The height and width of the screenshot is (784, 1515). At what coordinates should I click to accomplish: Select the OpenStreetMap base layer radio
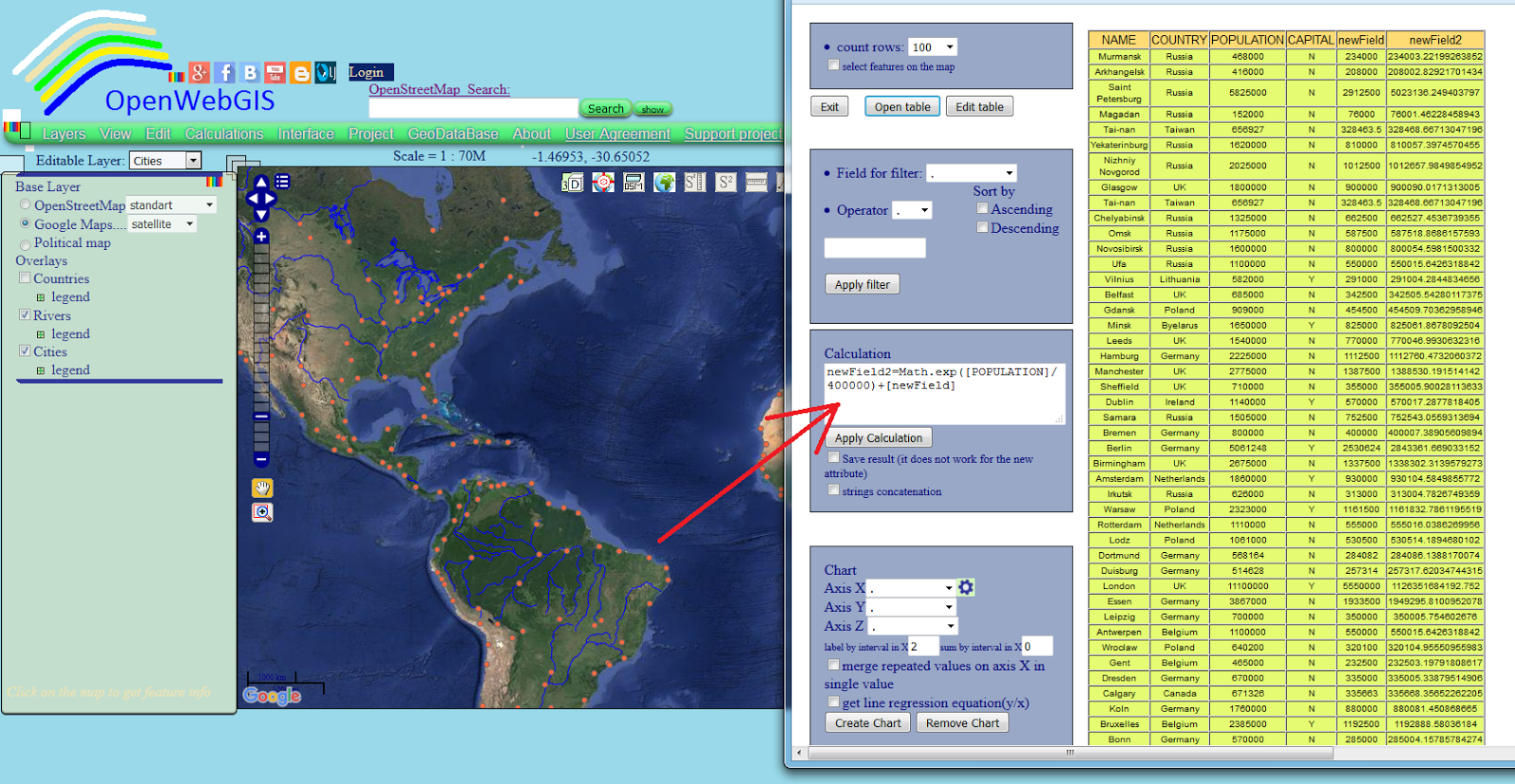click(x=26, y=205)
